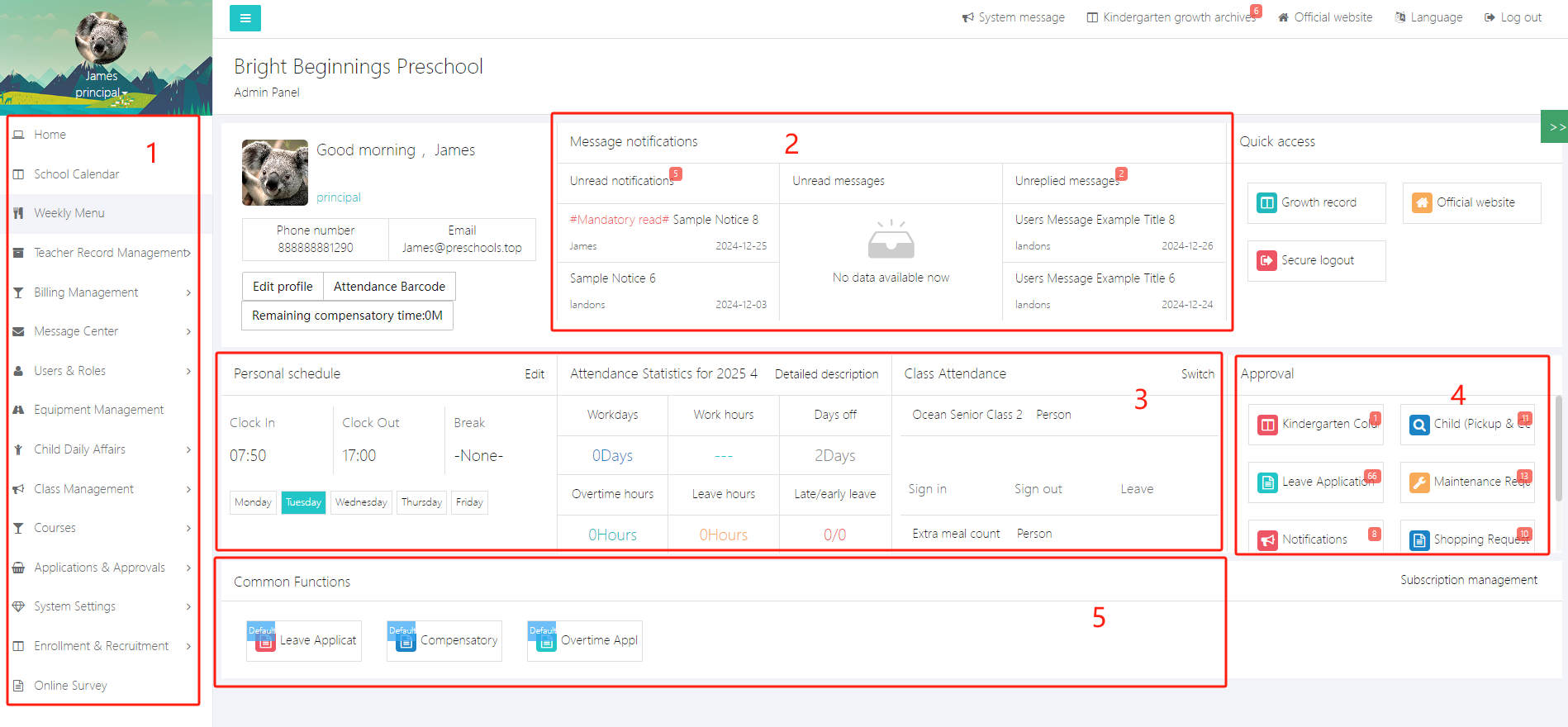Viewport: 1568px width, 727px height.
Task: Select Friday in personal schedule
Action: (x=469, y=502)
